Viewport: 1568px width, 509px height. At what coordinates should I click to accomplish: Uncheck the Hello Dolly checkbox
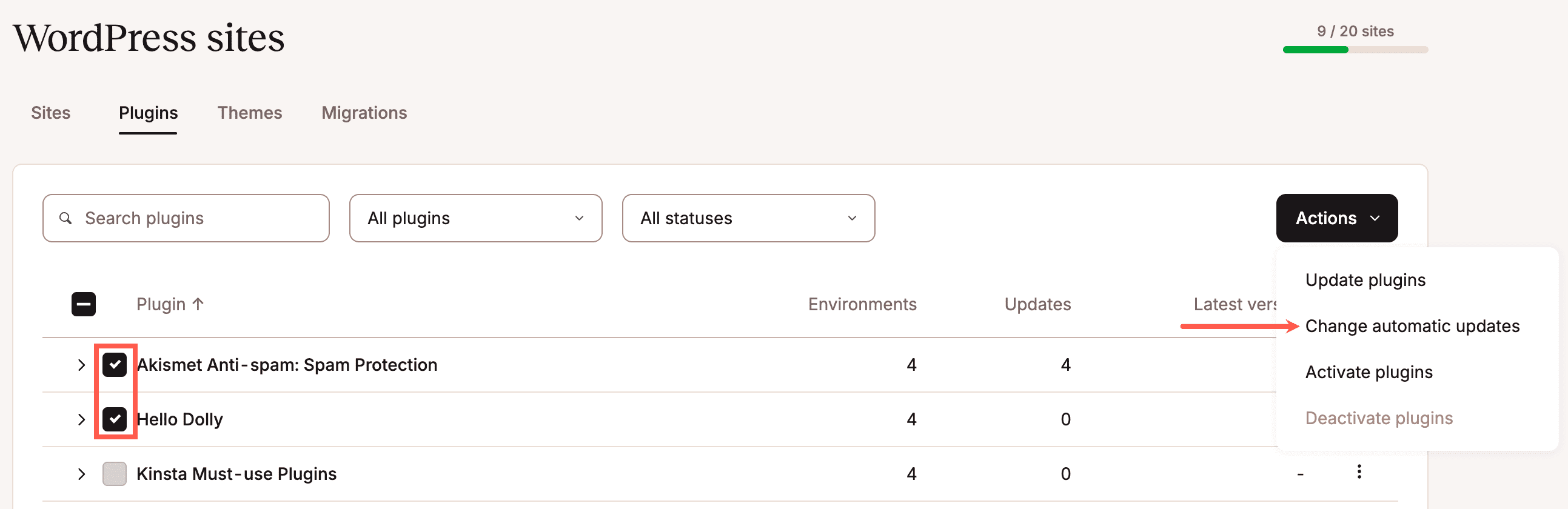(115, 419)
